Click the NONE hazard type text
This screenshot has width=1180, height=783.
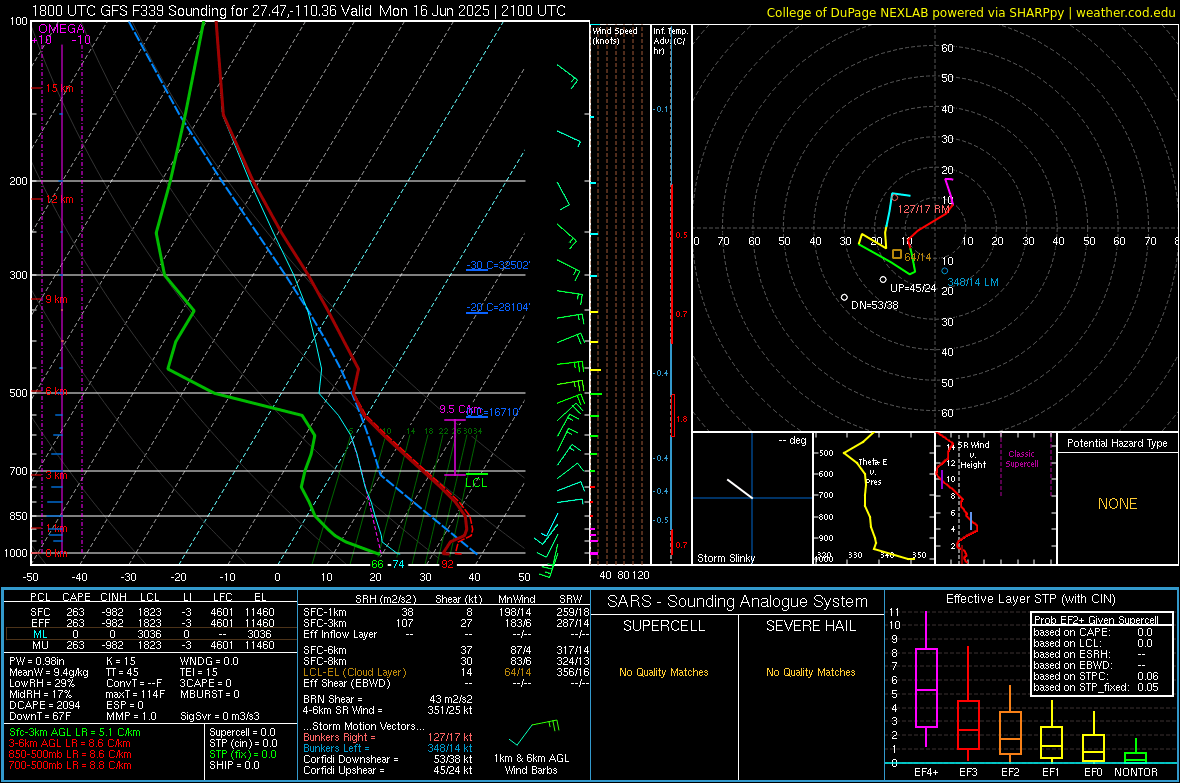pyautogui.click(x=1118, y=504)
